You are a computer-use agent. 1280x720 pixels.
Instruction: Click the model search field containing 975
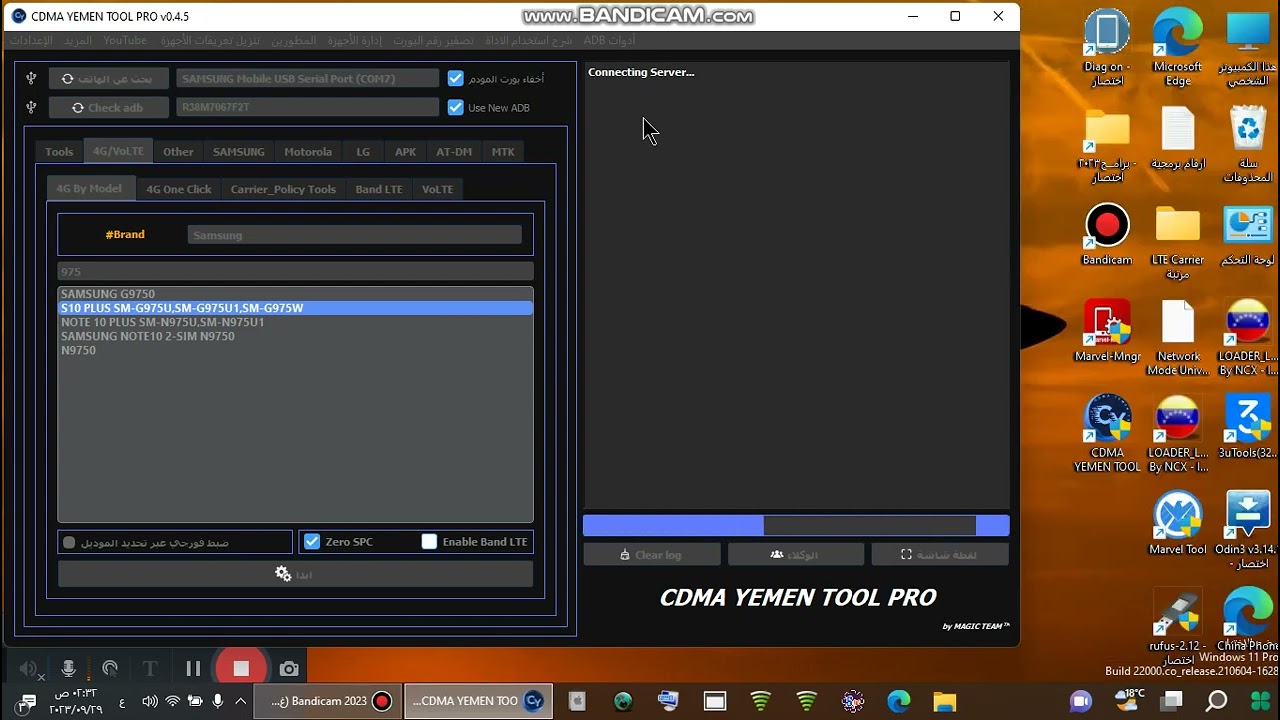pyautogui.click(x=295, y=271)
